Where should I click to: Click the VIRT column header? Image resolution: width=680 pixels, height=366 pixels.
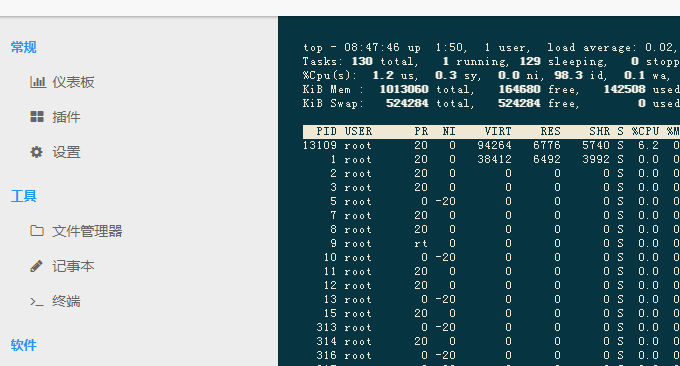coord(498,131)
